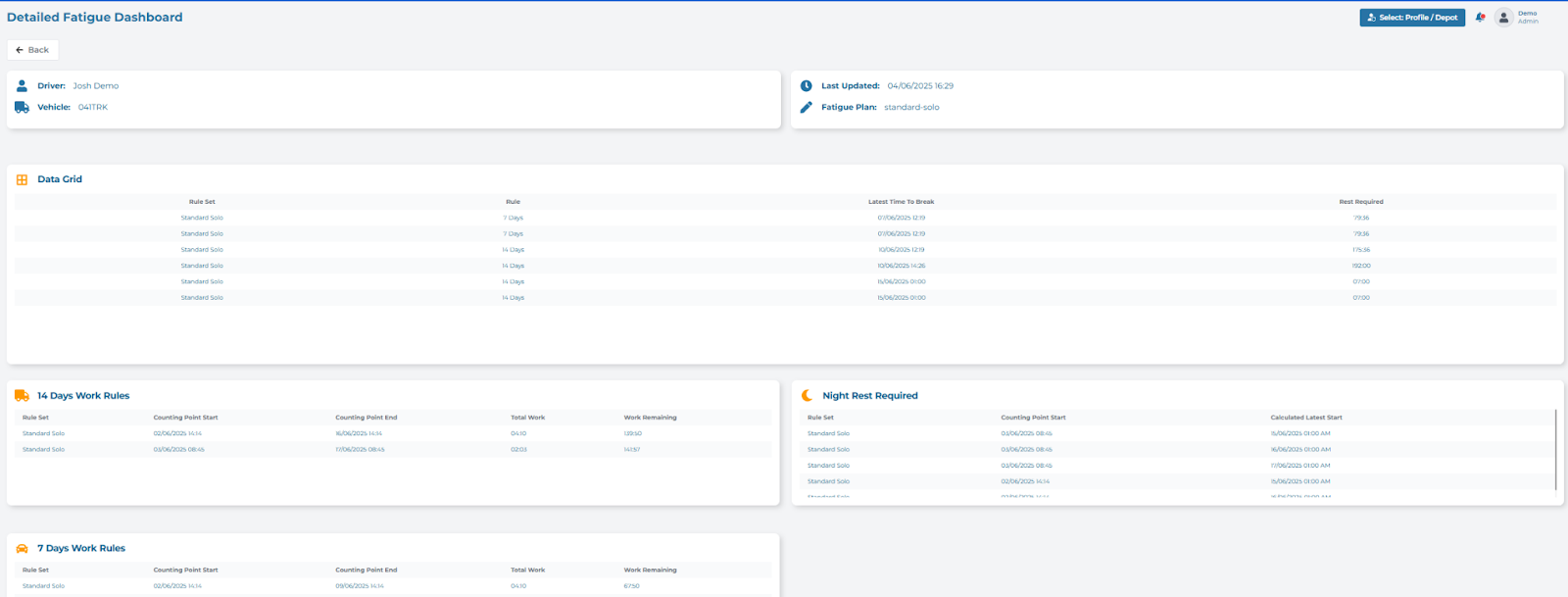Click the Data Grid heading

(60, 179)
